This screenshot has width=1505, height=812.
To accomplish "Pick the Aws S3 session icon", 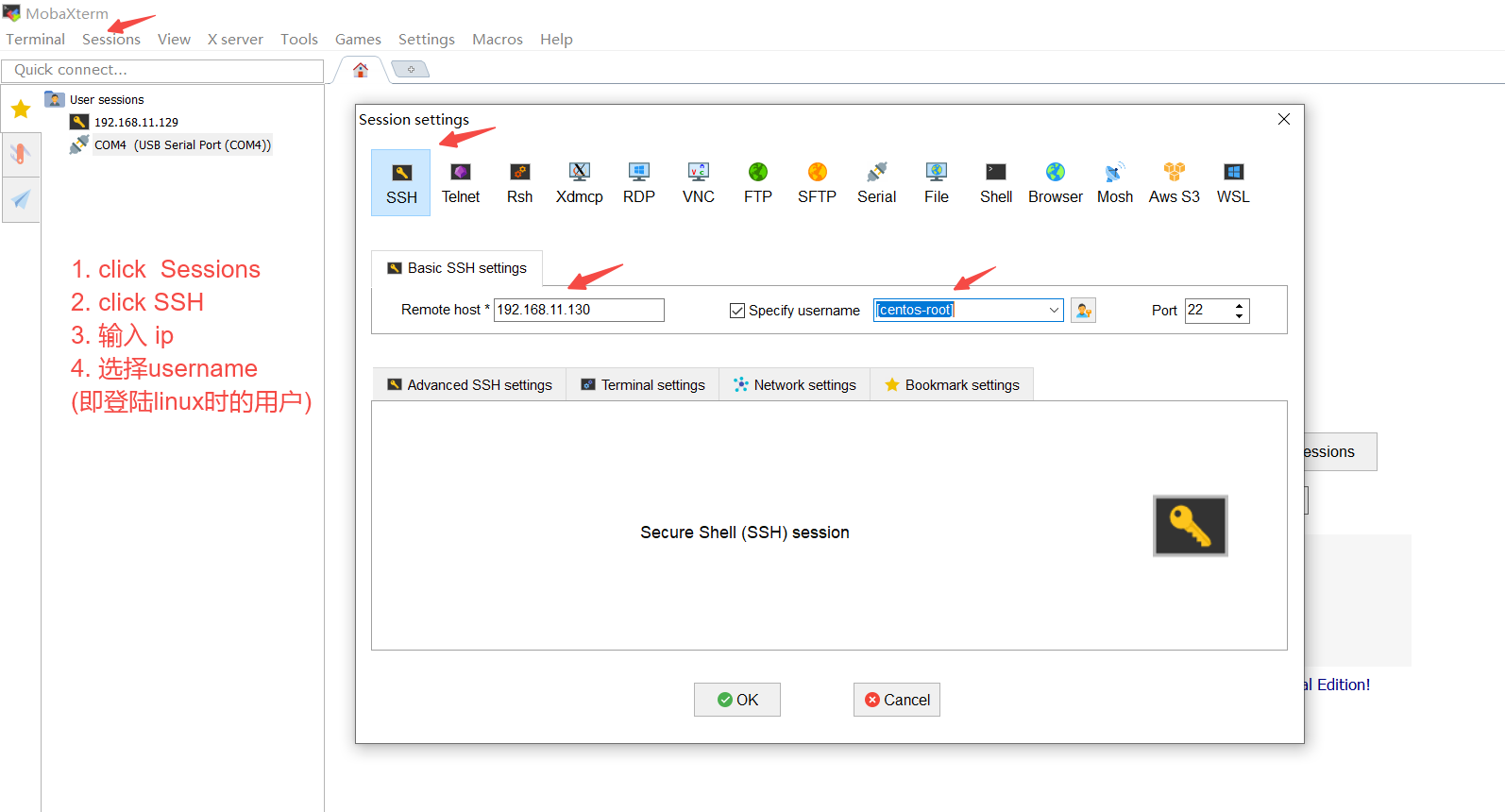I will [1175, 183].
